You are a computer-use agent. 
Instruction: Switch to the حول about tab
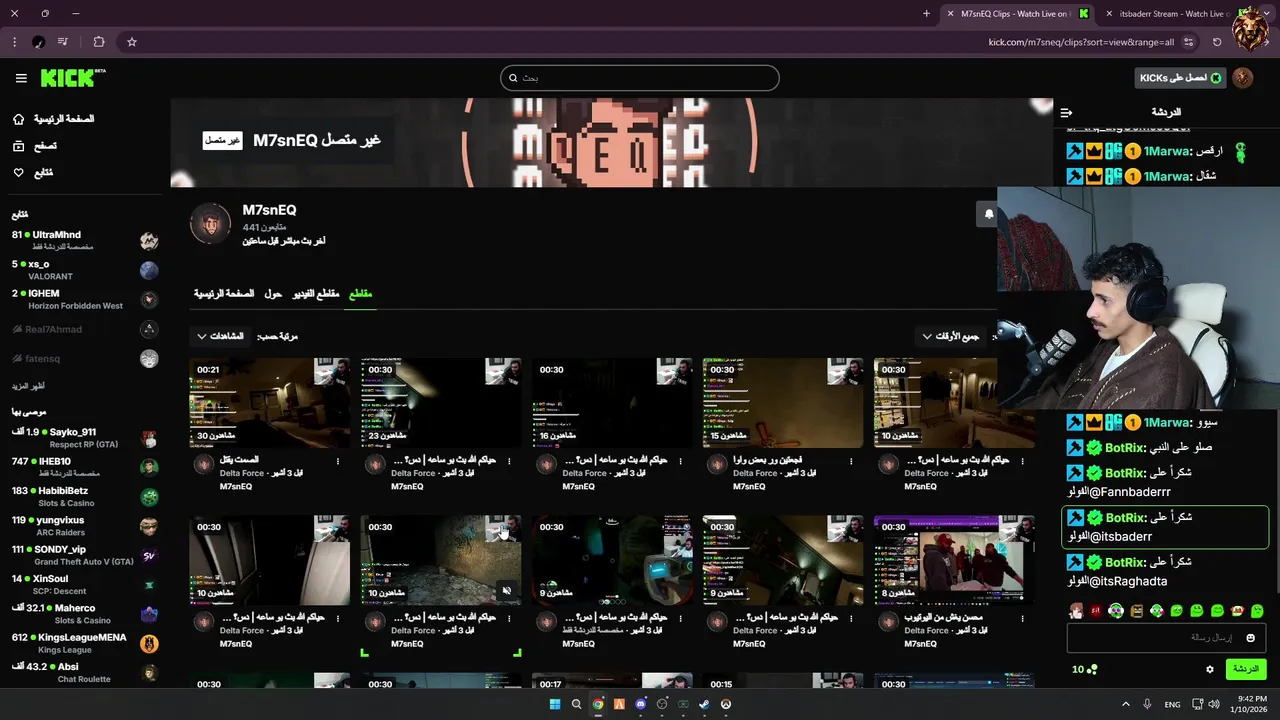click(x=273, y=294)
